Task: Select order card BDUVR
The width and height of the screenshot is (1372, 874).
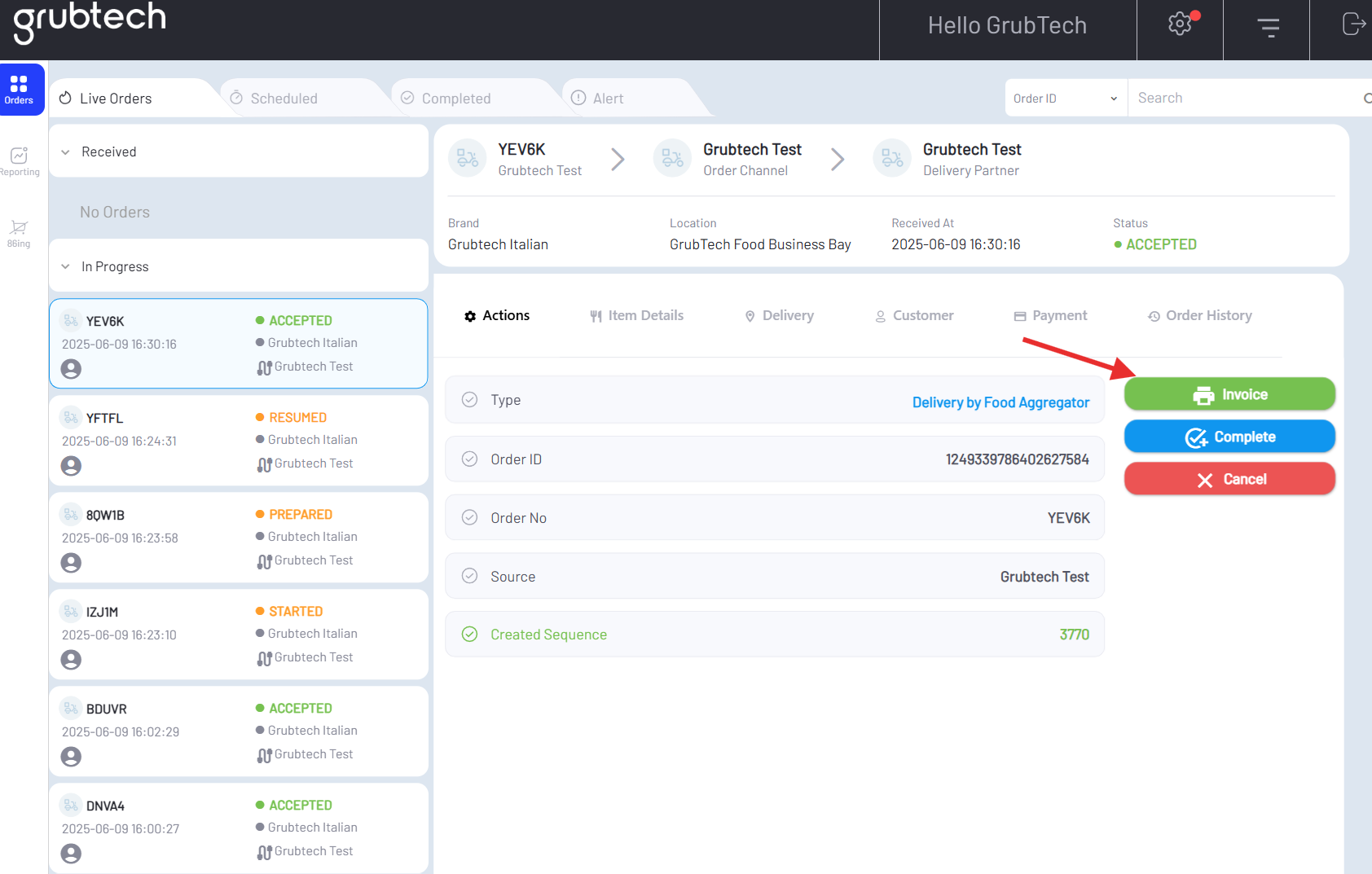Action: point(239,731)
